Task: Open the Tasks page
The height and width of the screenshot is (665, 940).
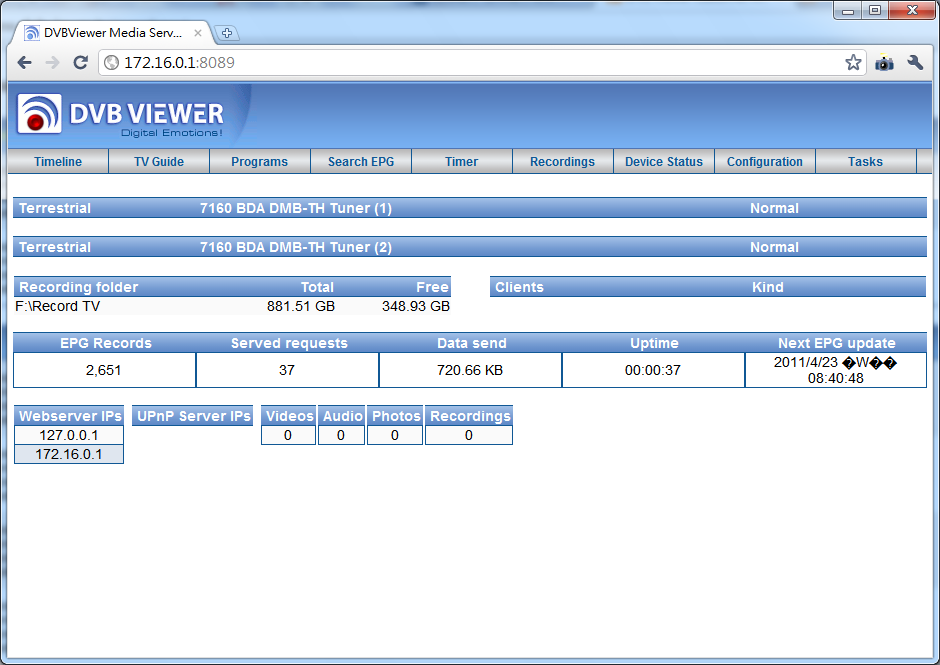Action: (865, 162)
